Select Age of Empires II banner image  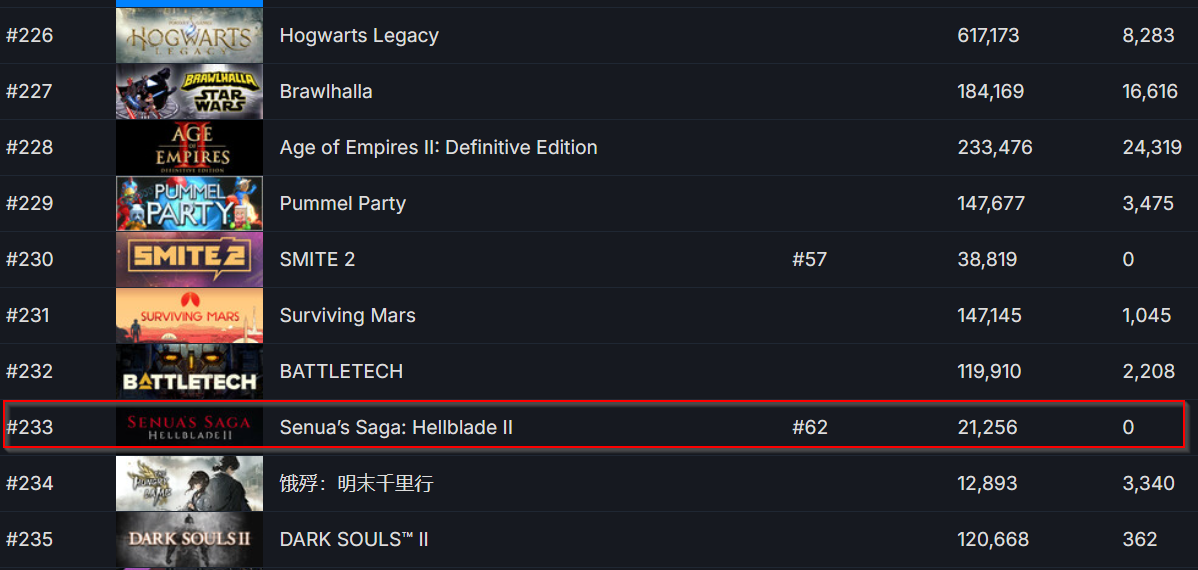tap(189, 147)
